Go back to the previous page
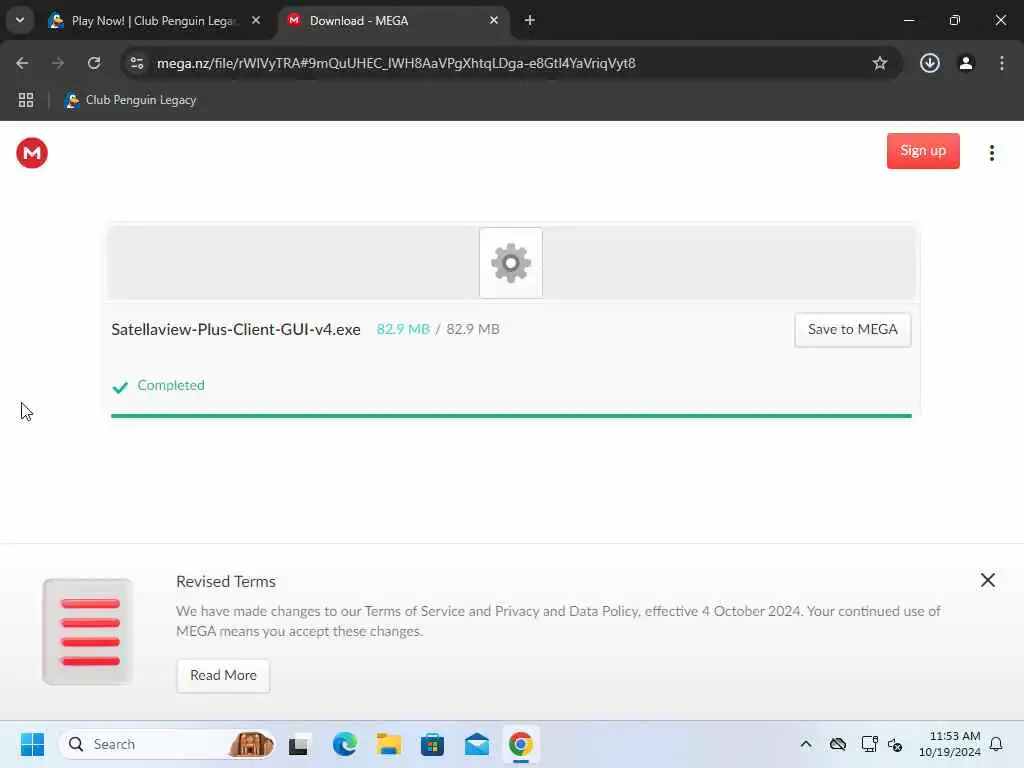Image resolution: width=1024 pixels, height=768 pixels. [x=22, y=63]
